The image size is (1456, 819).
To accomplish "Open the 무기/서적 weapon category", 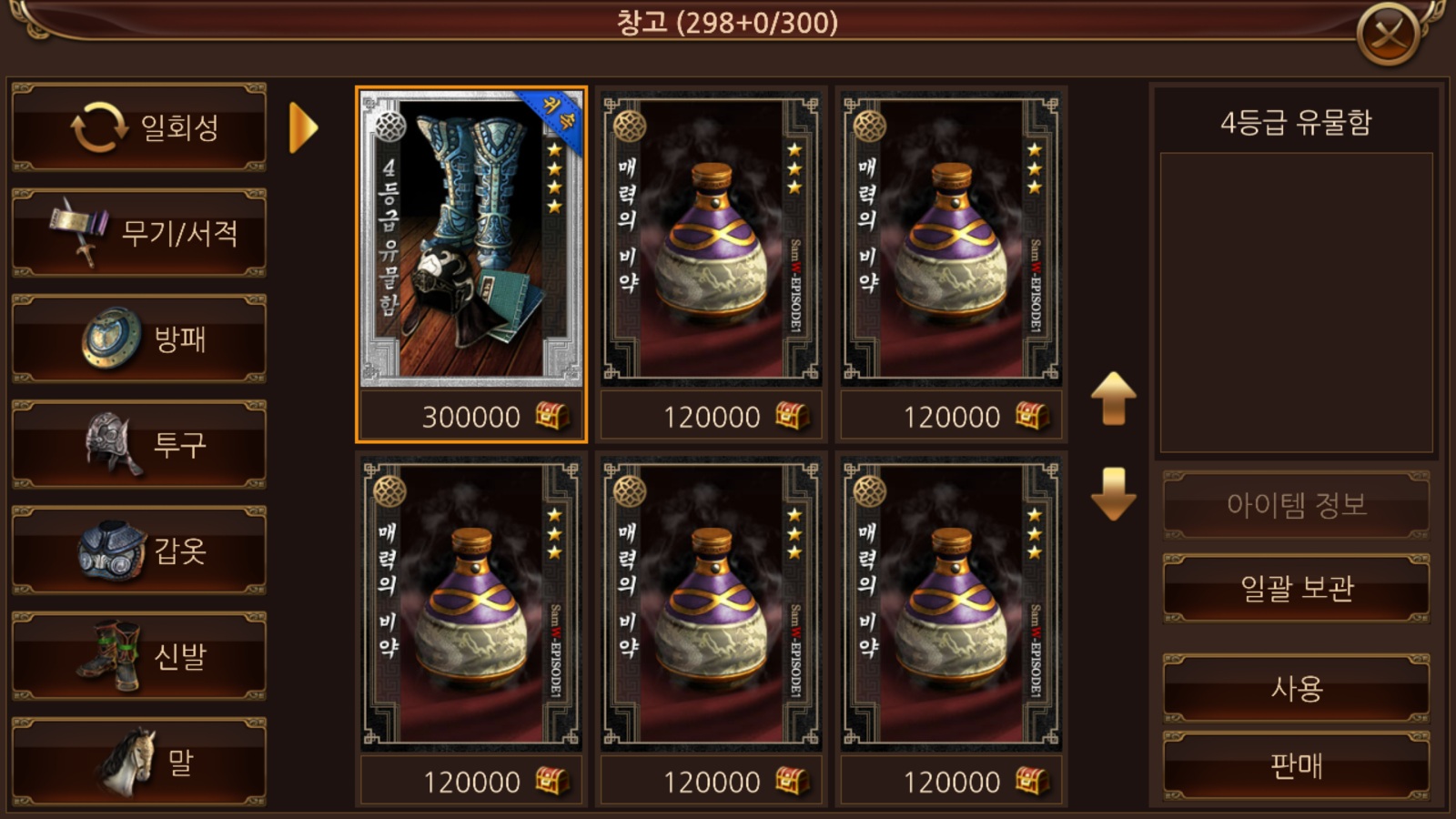I will 139,233.
